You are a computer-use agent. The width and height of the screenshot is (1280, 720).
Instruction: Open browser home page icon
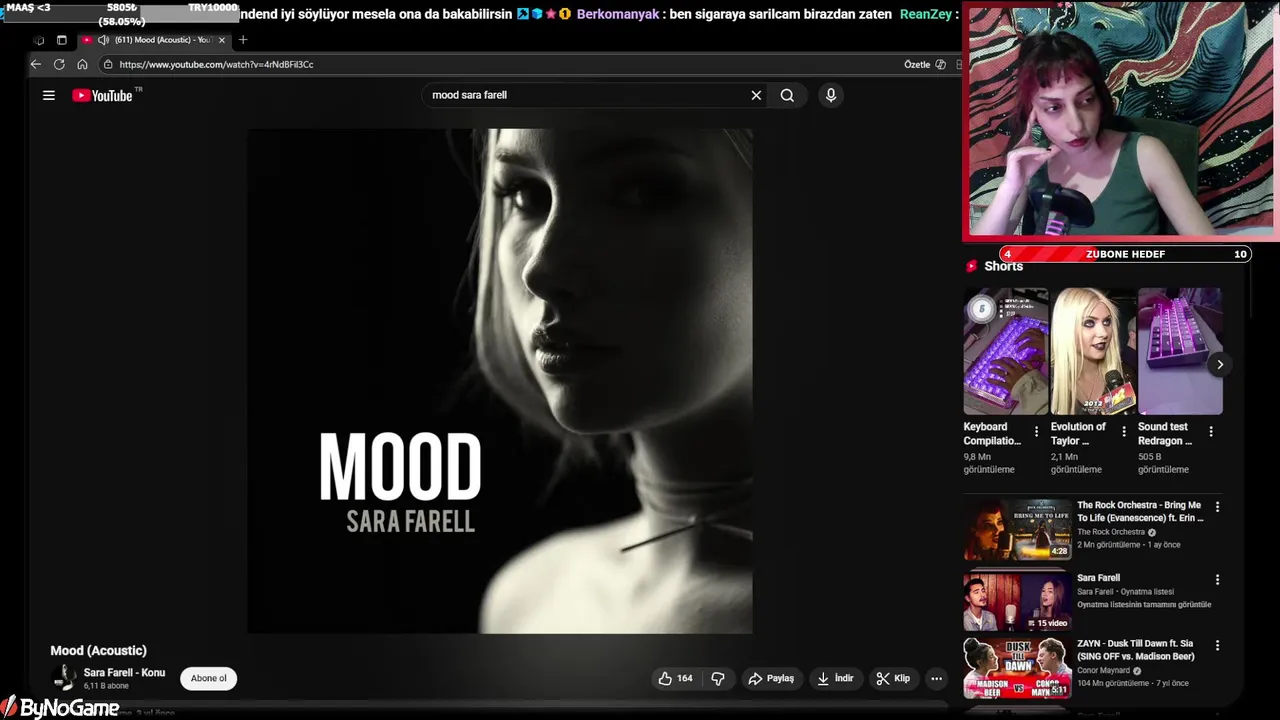coord(82,64)
